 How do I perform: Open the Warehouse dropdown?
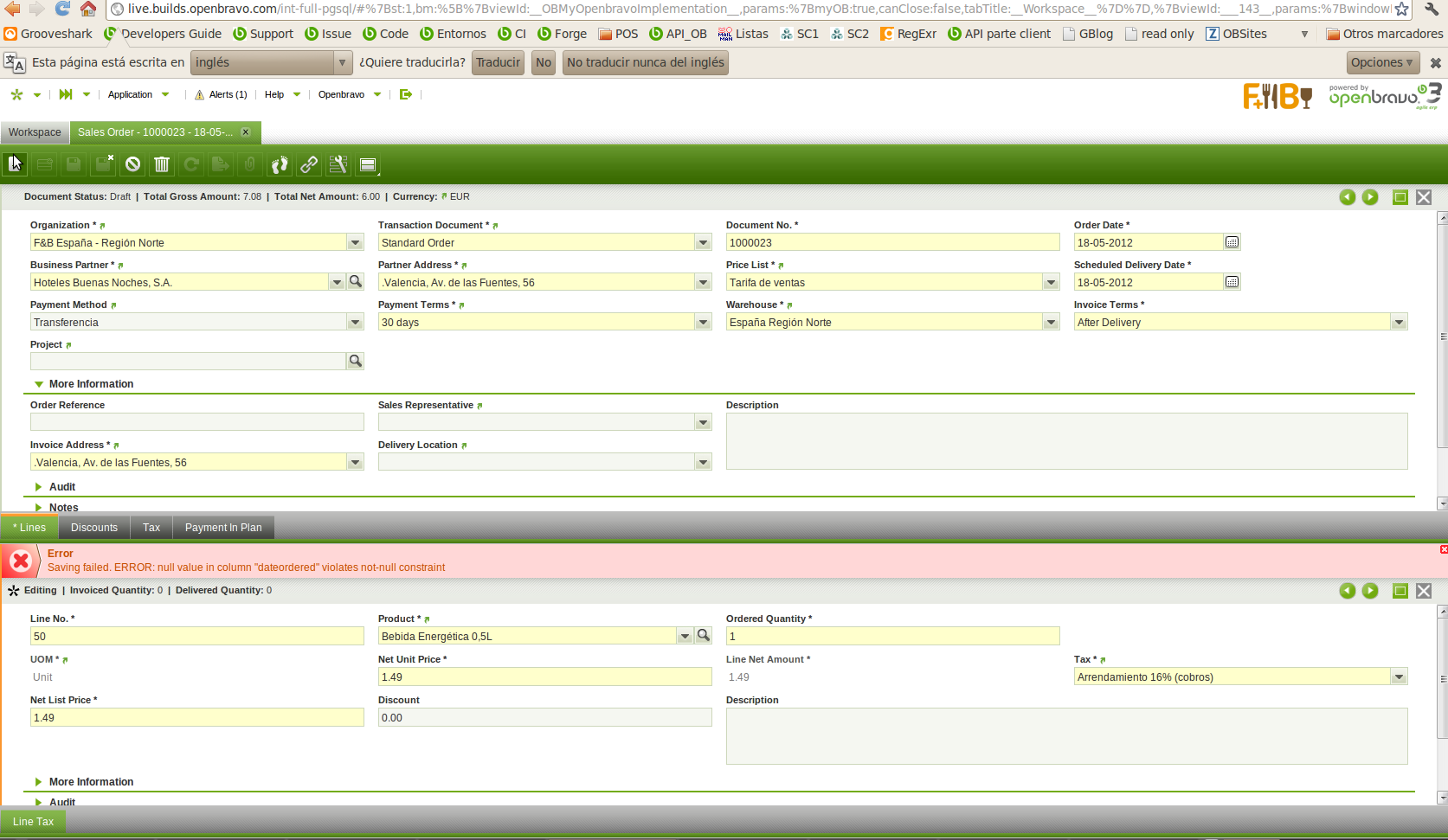(x=1051, y=323)
